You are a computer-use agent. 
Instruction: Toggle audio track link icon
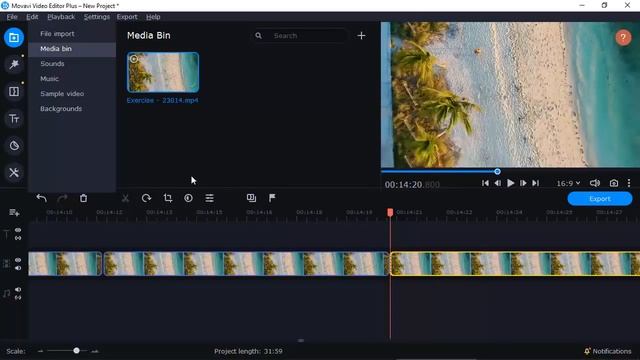[x=18, y=298]
